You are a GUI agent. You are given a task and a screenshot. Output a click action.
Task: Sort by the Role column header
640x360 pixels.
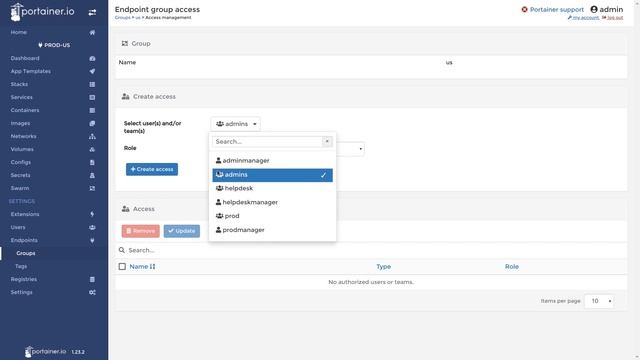click(511, 267)
